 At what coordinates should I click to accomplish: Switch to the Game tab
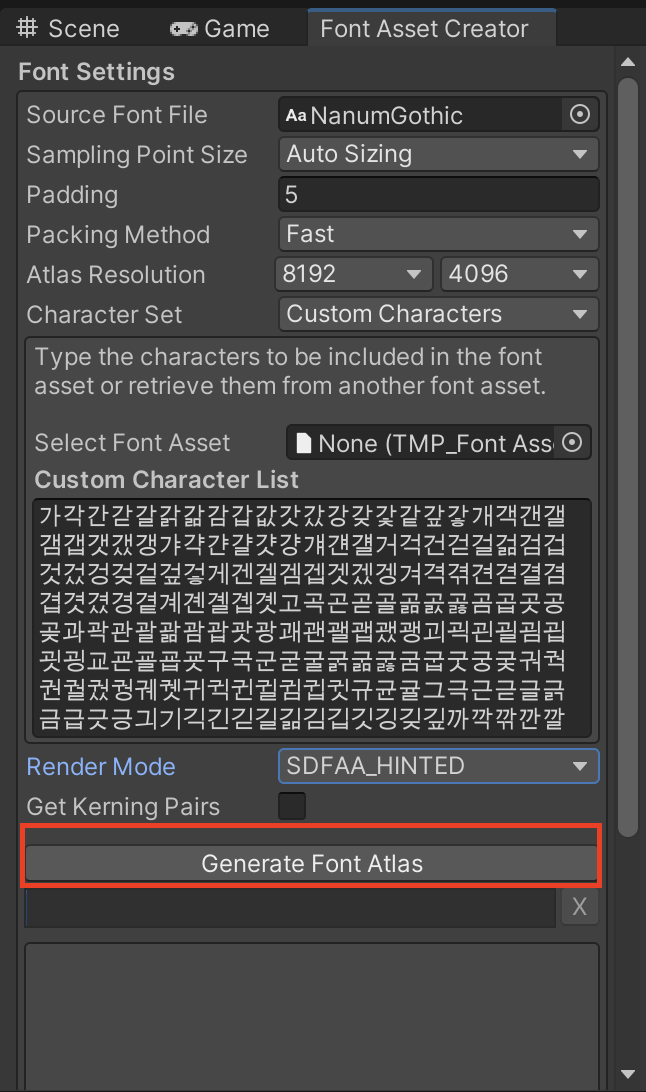click(221, 29)
